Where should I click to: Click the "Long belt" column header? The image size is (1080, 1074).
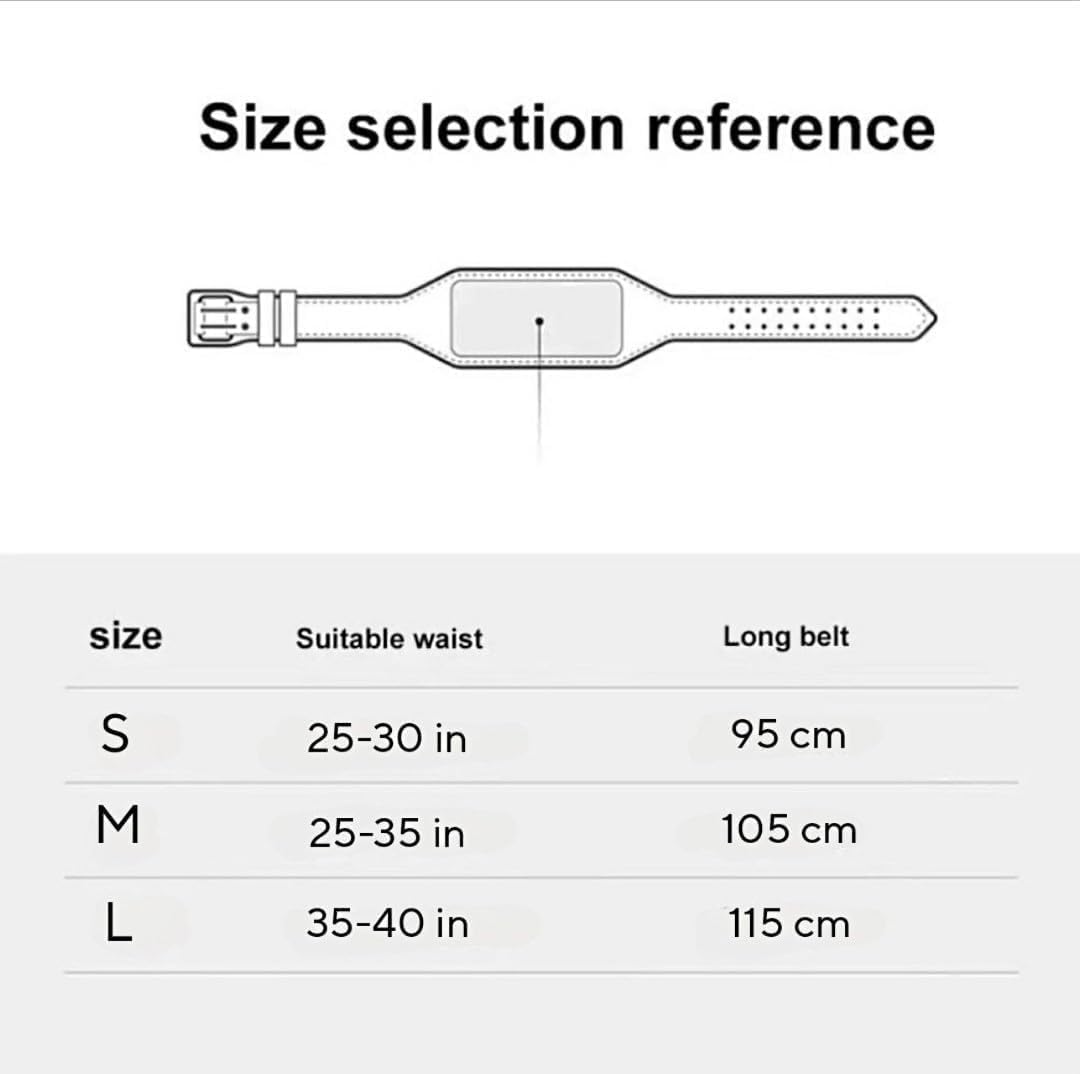[786, 636]
